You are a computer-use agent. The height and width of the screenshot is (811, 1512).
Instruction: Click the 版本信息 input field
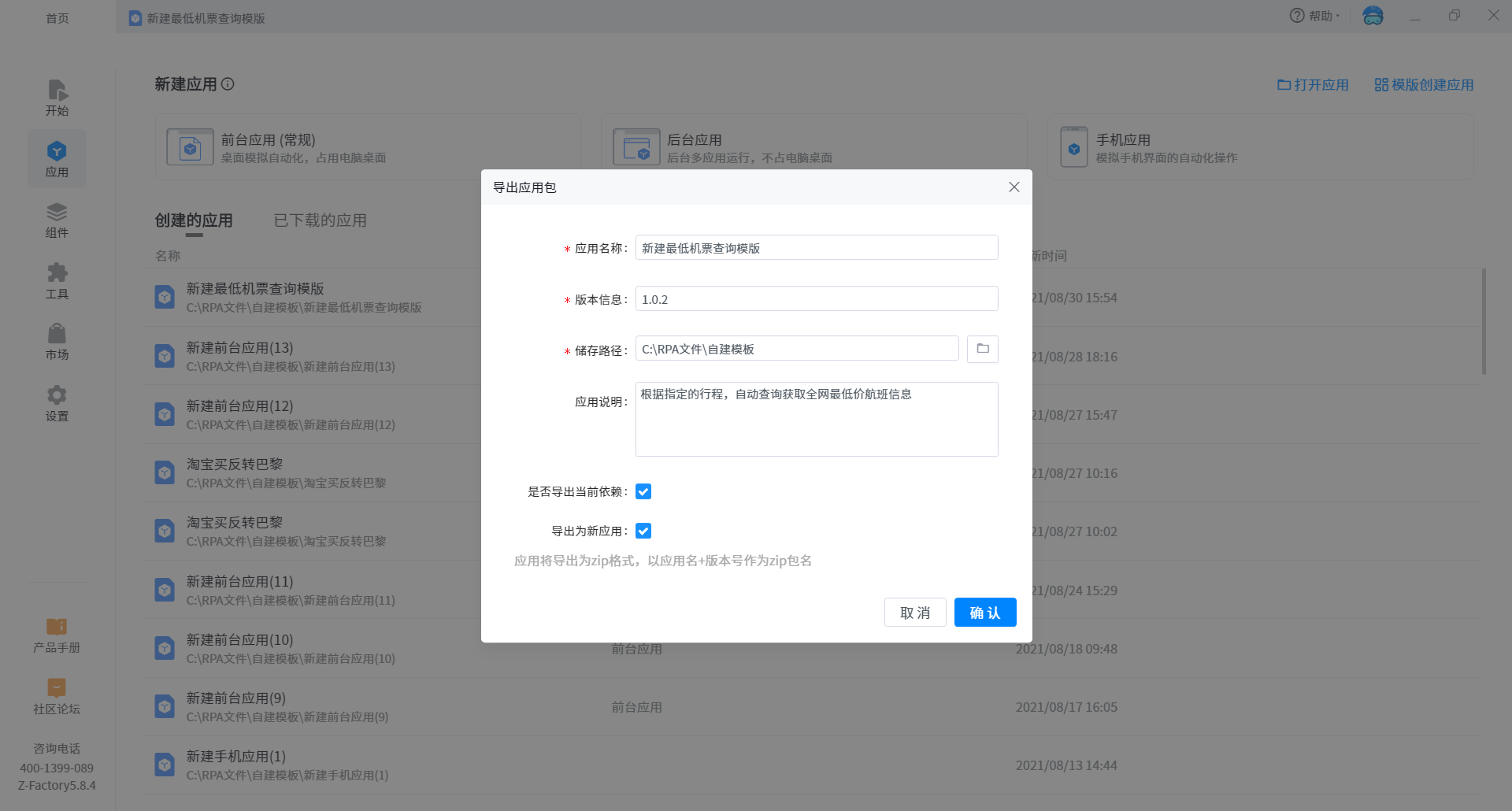click(816, 299)
